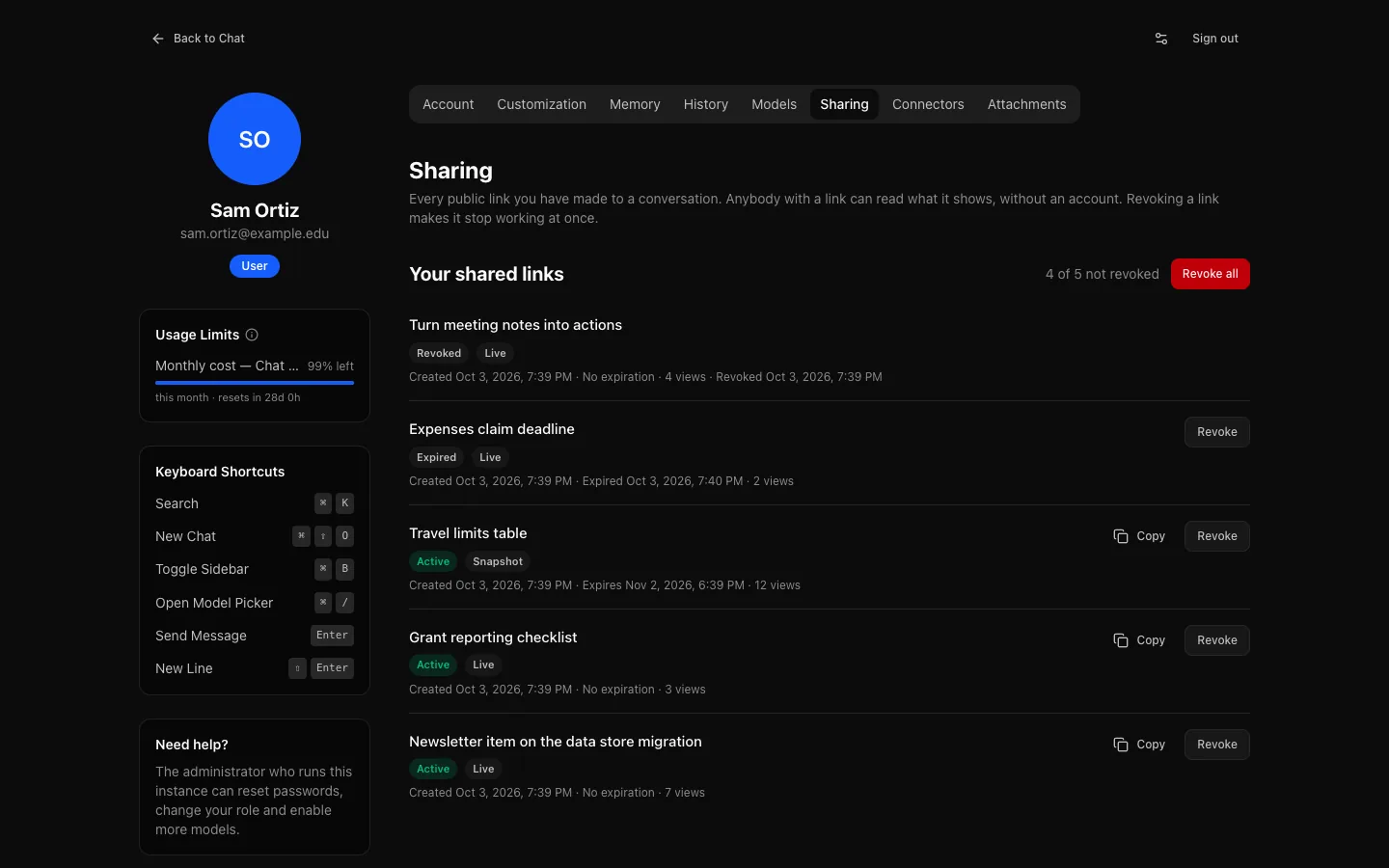Go to the Attachments tab
Viewport: 1389px width, 868px height.
(x=1026, y=104)
